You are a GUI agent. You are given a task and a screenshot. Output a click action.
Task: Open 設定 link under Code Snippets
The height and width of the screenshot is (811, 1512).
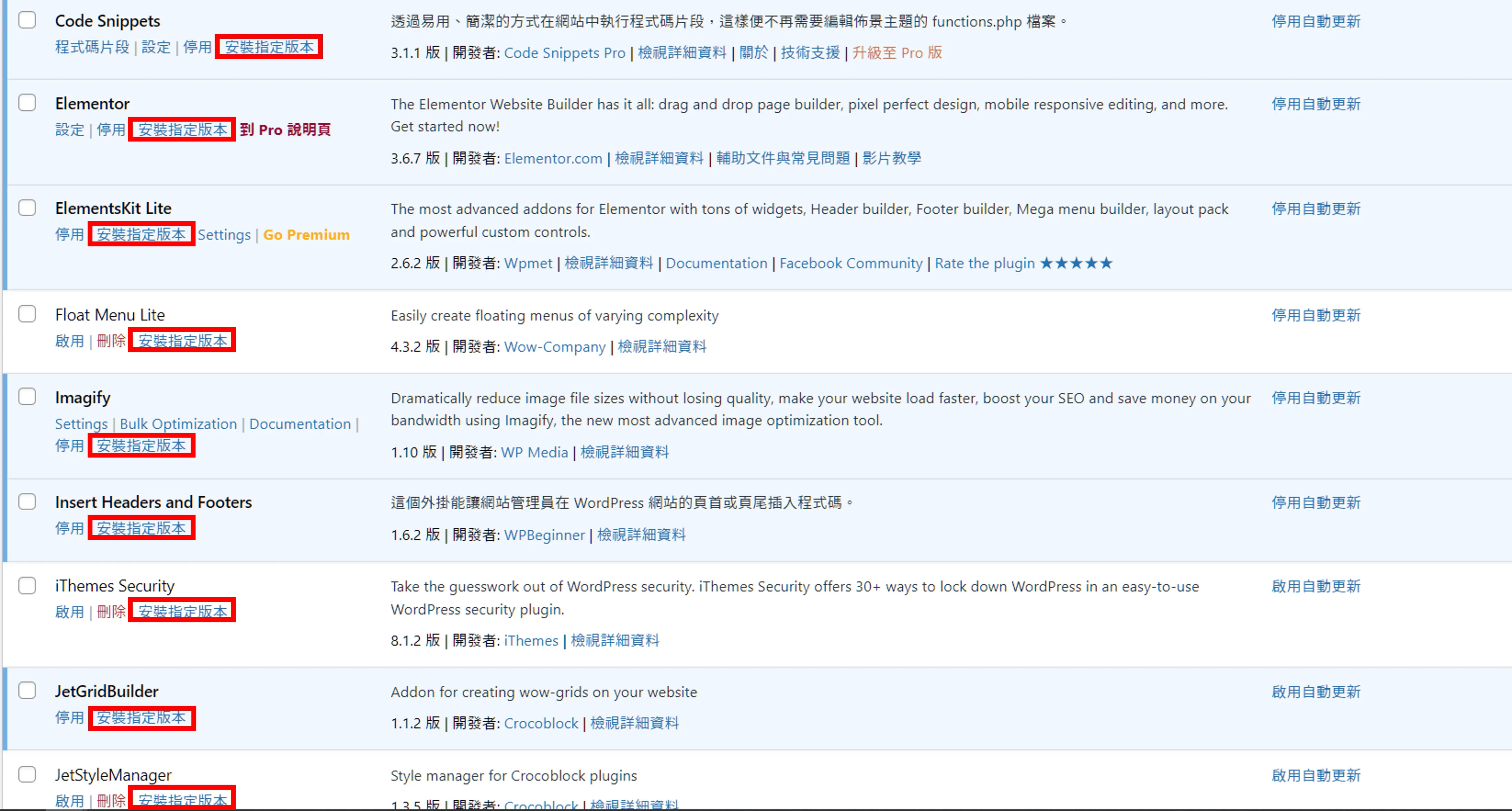click(156, 47)
